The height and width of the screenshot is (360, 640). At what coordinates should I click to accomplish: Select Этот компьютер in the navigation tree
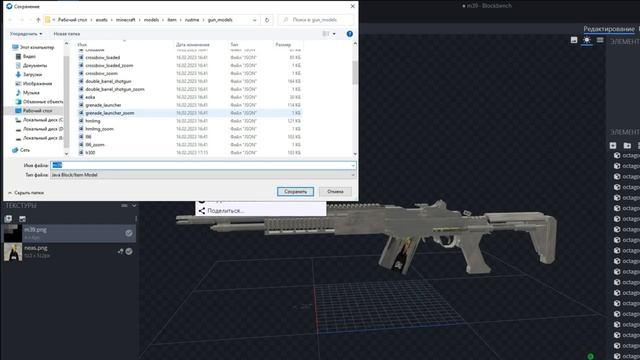pyautogui.click(x=33, y=47)
